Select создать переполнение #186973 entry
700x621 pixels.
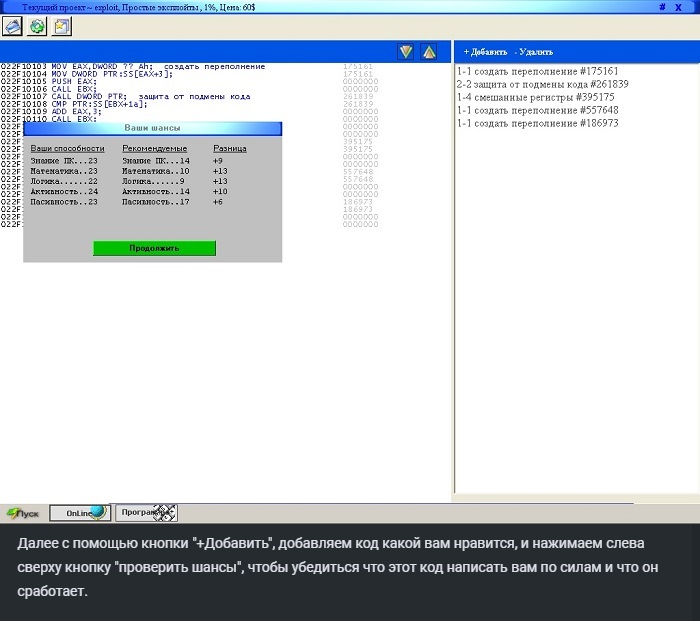pos(537,123)
